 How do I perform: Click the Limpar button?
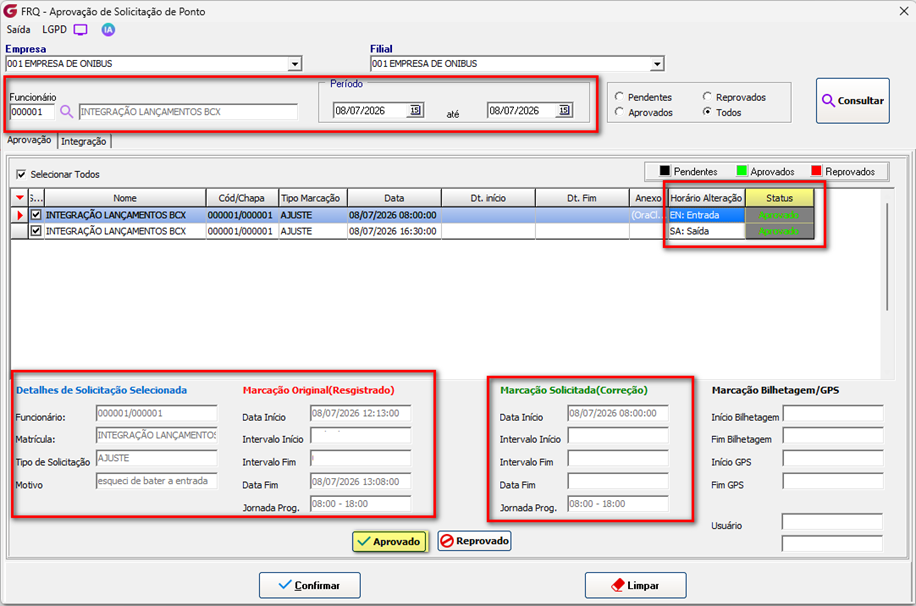636,585
